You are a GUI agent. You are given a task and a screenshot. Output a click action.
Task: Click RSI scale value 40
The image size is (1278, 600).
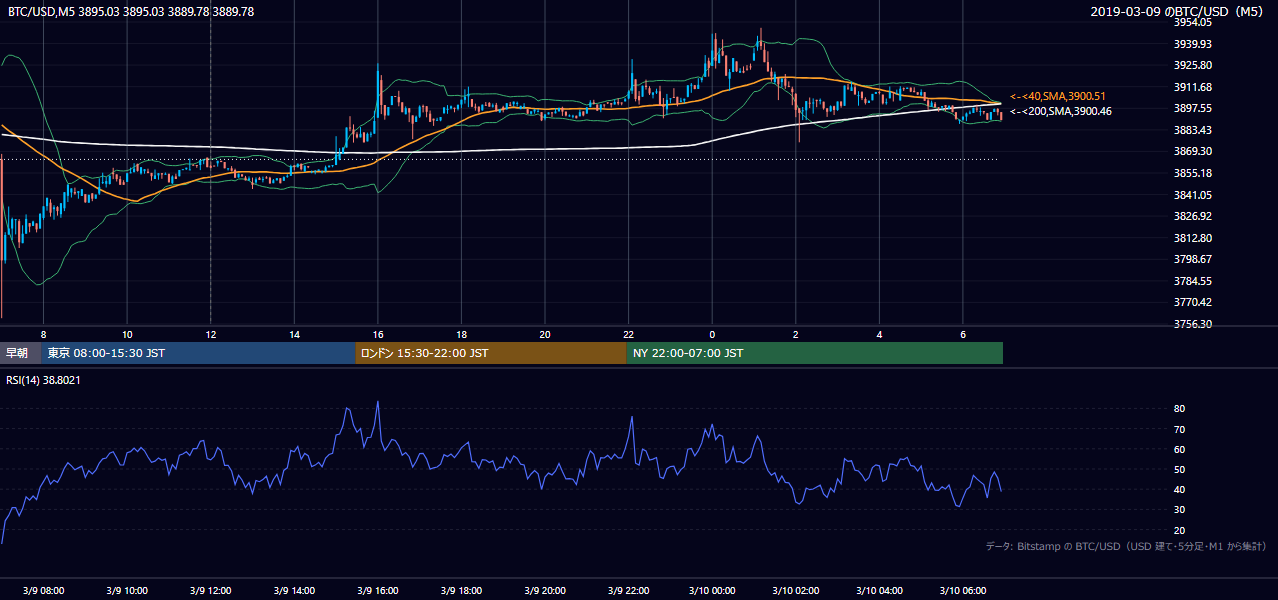[x=1179, y=489]
